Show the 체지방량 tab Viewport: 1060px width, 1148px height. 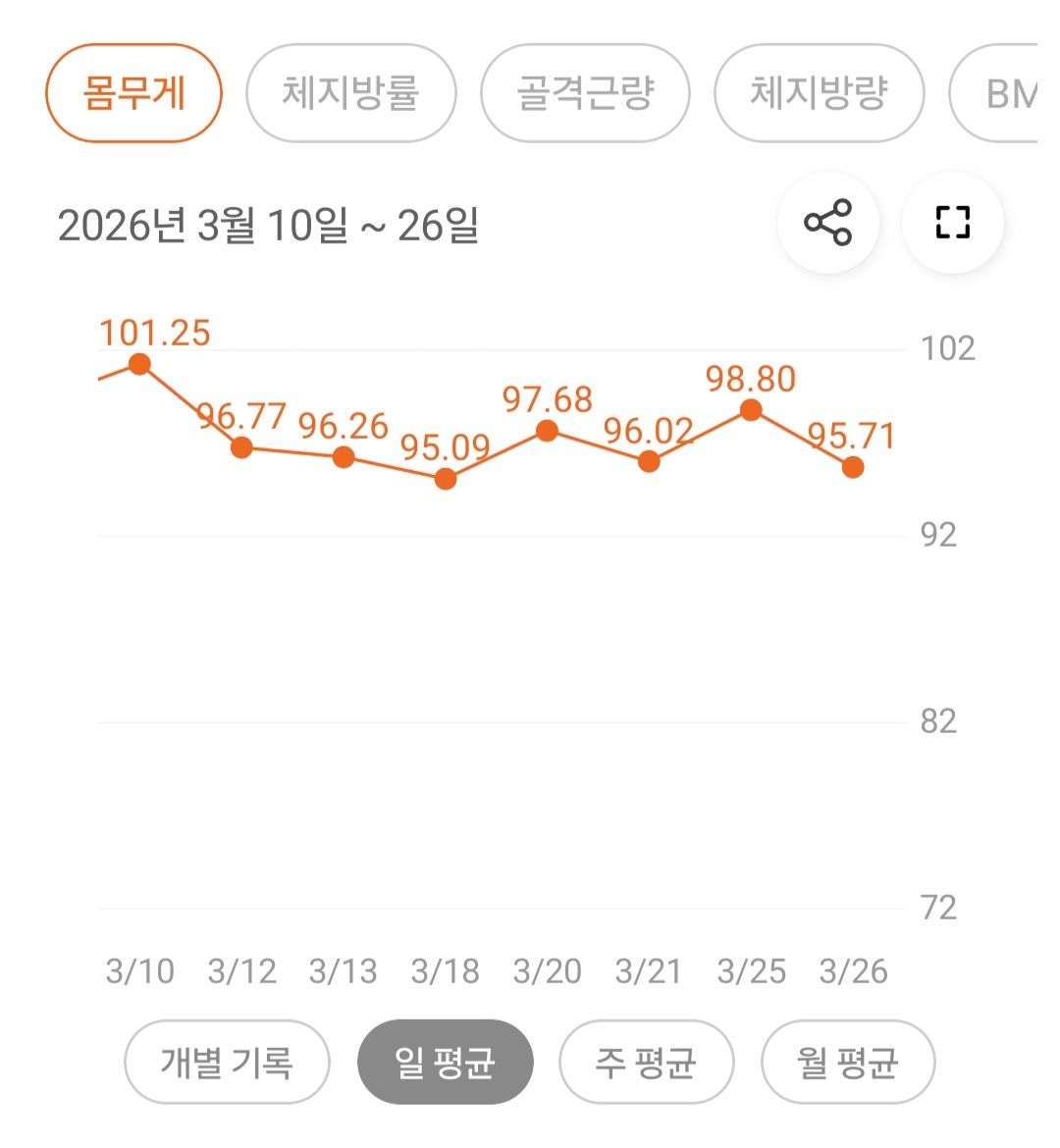(819, 93)
